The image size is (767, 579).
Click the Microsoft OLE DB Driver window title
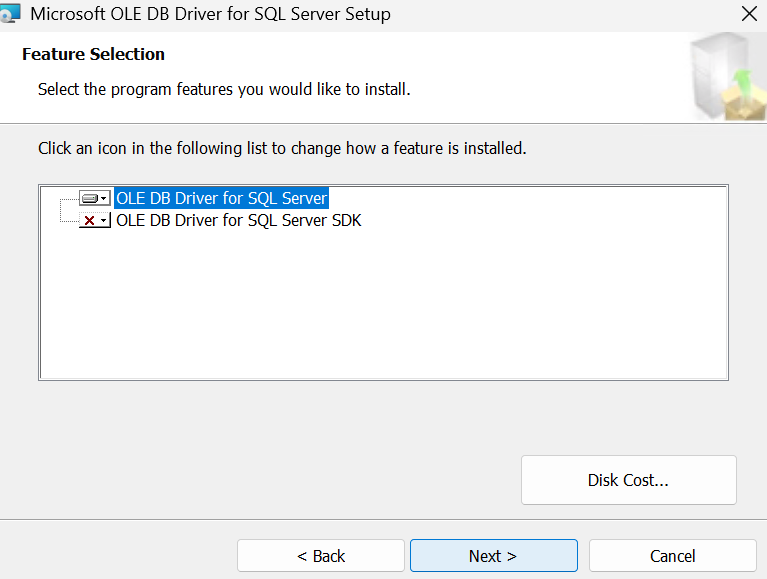pyautogui.click(x=210, y=14)
